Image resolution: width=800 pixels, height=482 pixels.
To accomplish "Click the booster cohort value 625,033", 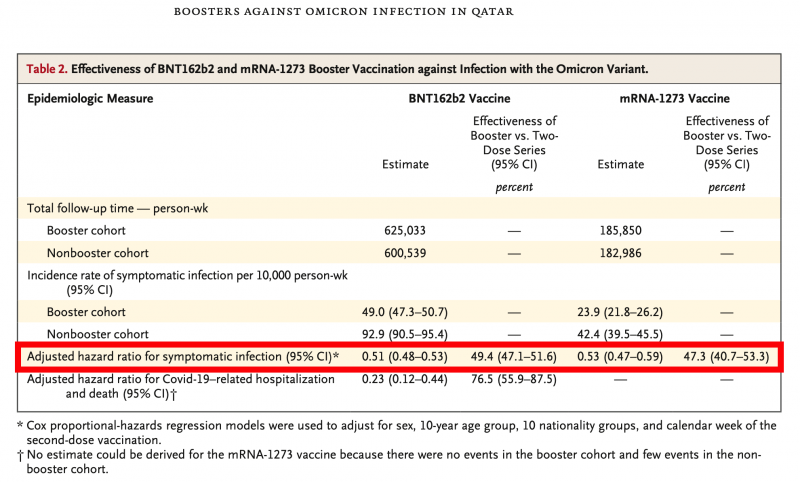I will (407, 230).
